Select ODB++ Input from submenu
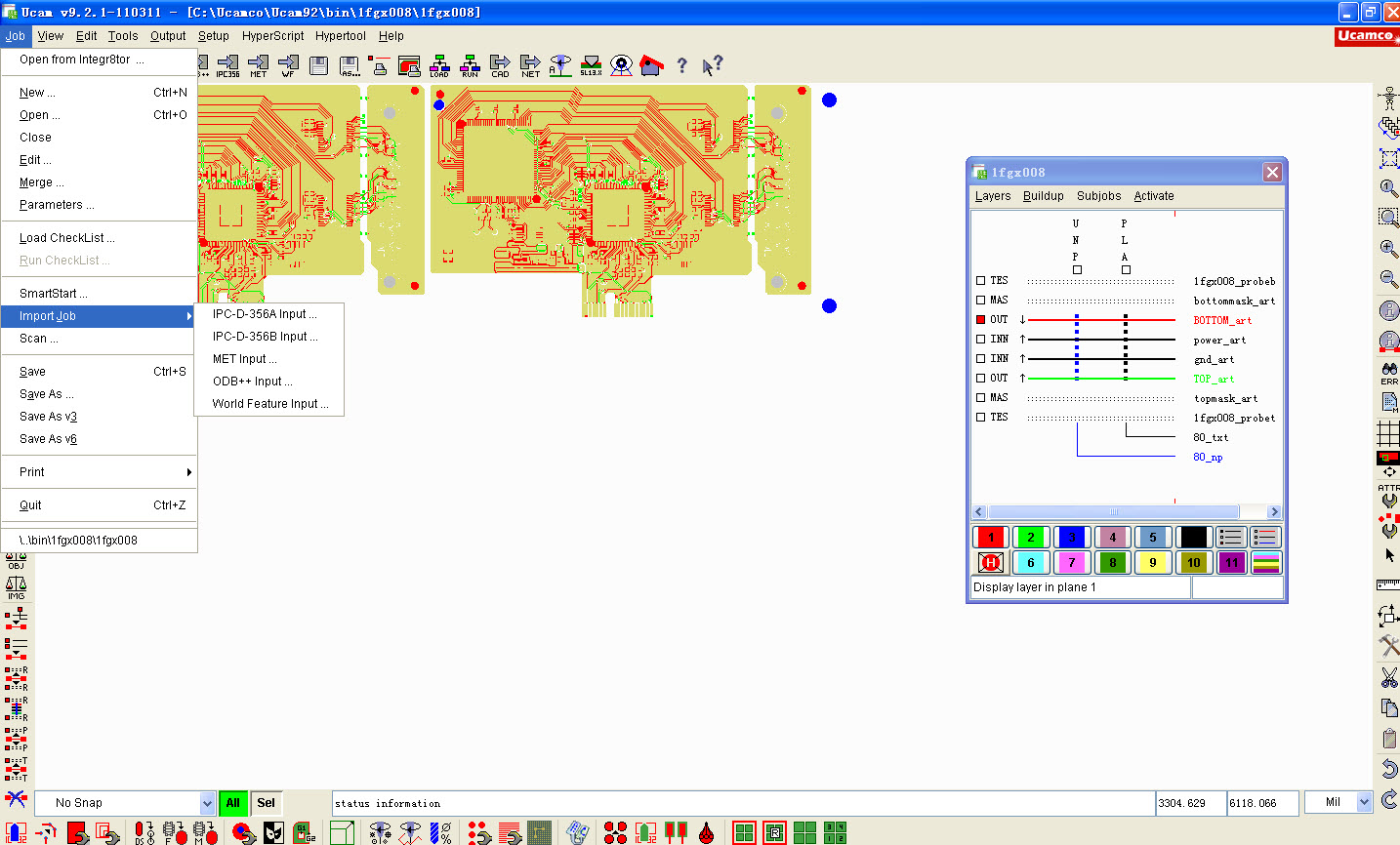Image resolution: width=1400 pixels, height=845 pixels. click(253, 382)
